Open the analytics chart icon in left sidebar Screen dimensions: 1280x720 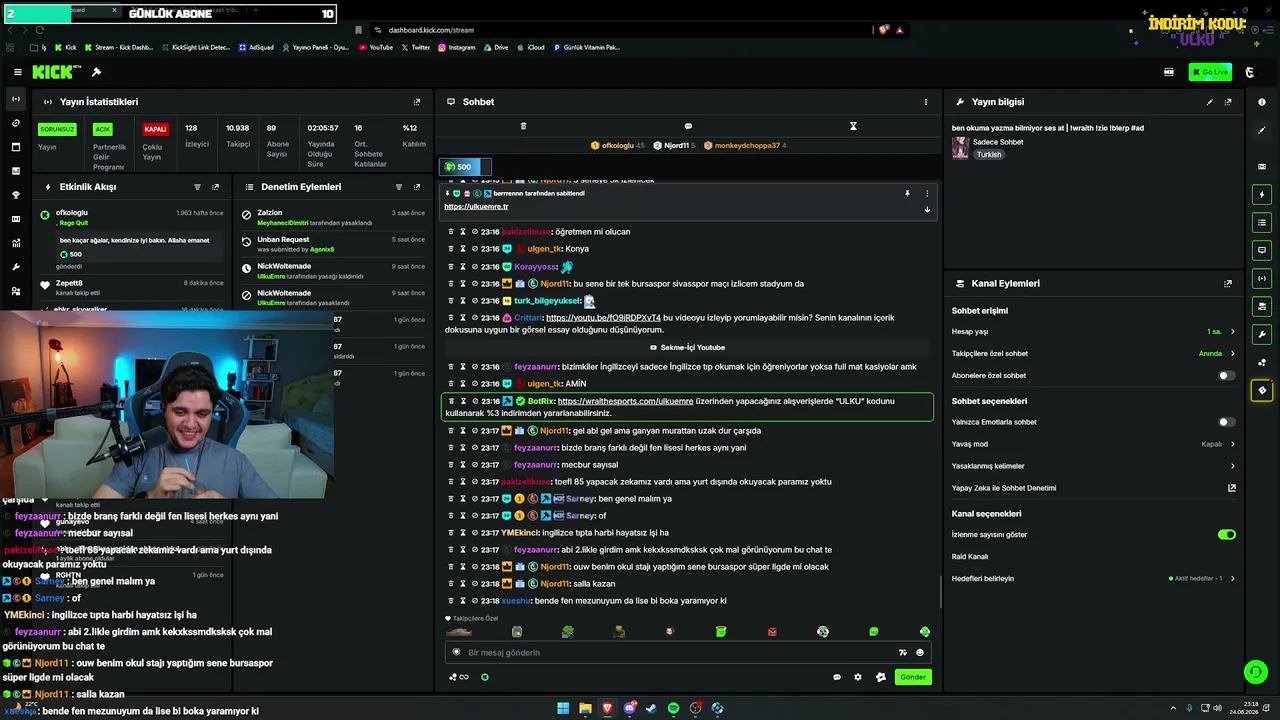point(16,243)
